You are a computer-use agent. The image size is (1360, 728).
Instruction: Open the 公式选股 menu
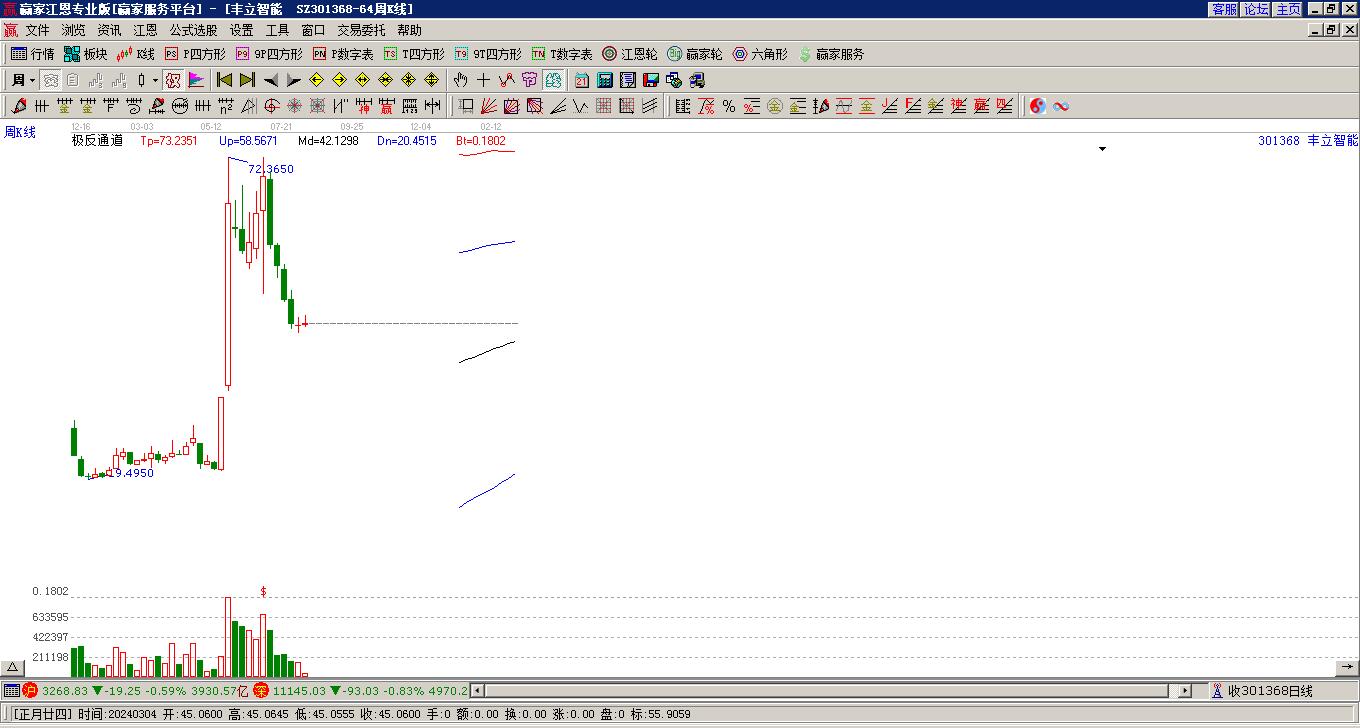[x=193, y=31]
